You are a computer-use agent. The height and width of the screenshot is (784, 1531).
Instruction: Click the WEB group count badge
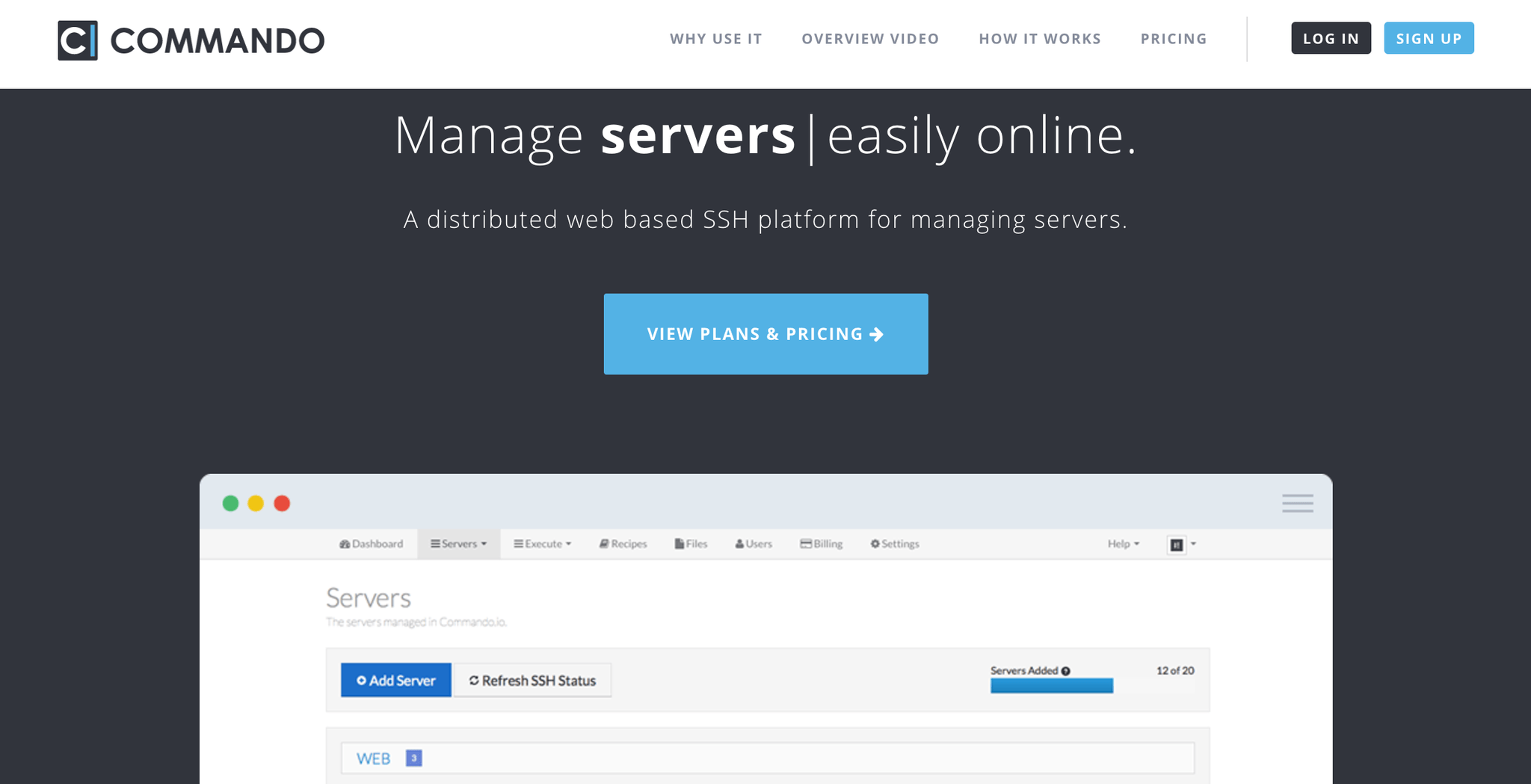tap(413, 758)
